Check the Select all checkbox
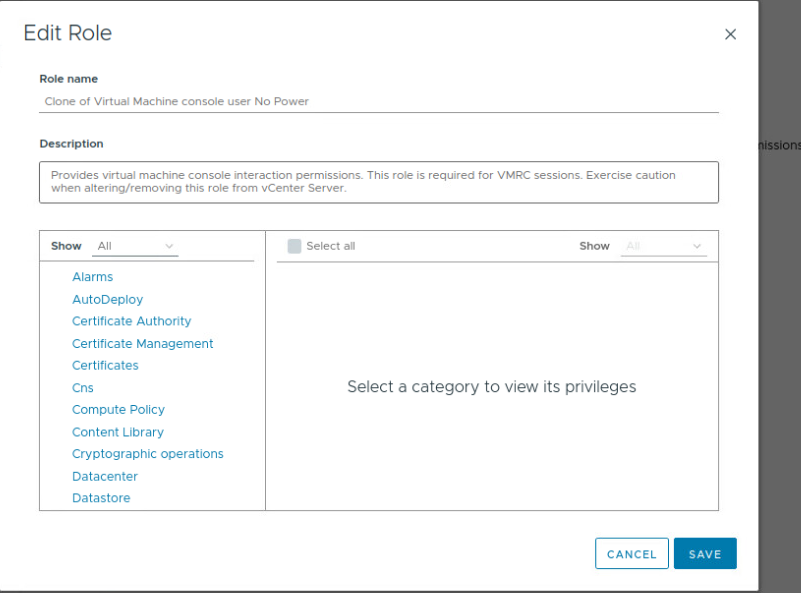This screenshot has width=801, height=593. pos(294,246)
